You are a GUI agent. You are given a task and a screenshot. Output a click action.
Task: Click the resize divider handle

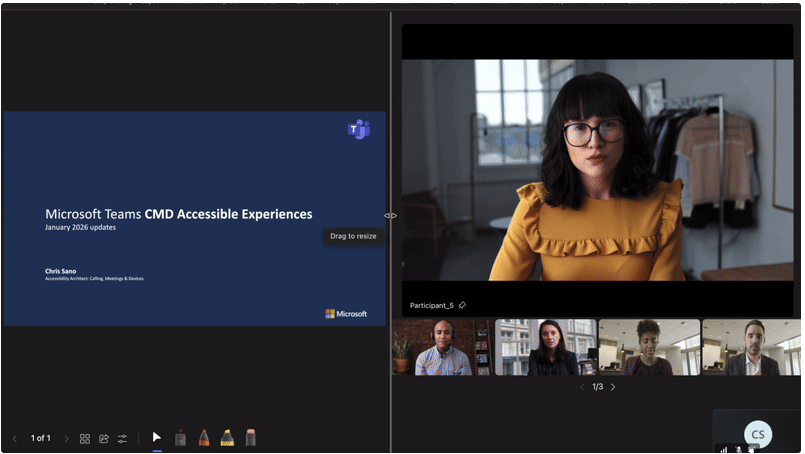point(390,215)
